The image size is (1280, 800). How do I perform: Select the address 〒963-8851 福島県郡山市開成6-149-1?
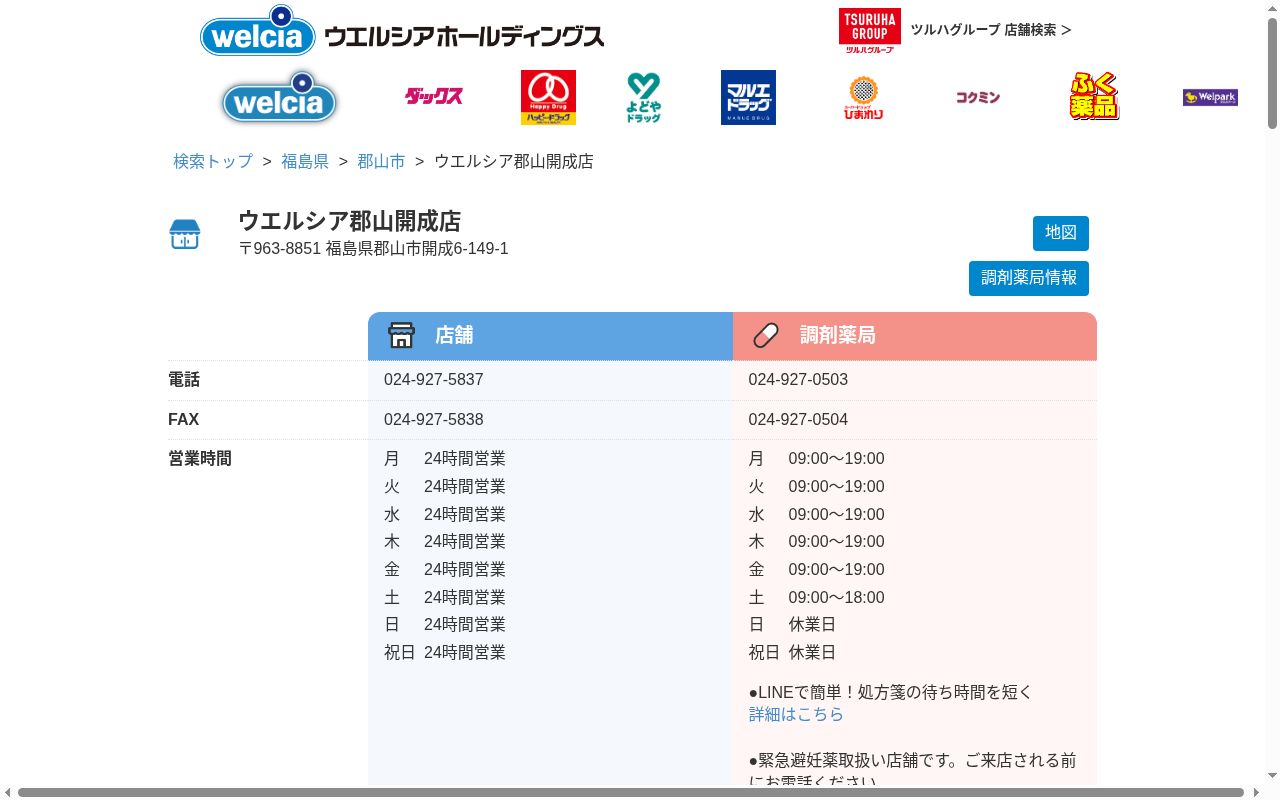click(373, 249)
